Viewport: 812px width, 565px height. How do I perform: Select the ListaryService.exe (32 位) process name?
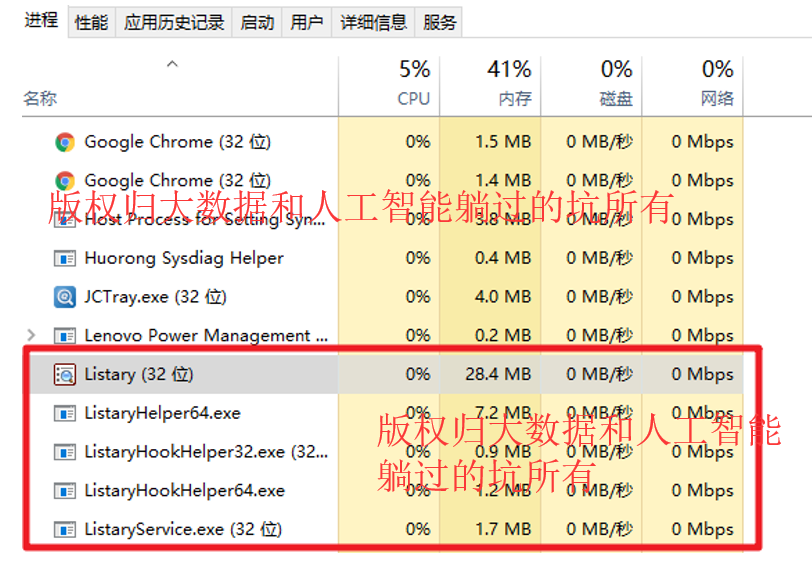183,529
